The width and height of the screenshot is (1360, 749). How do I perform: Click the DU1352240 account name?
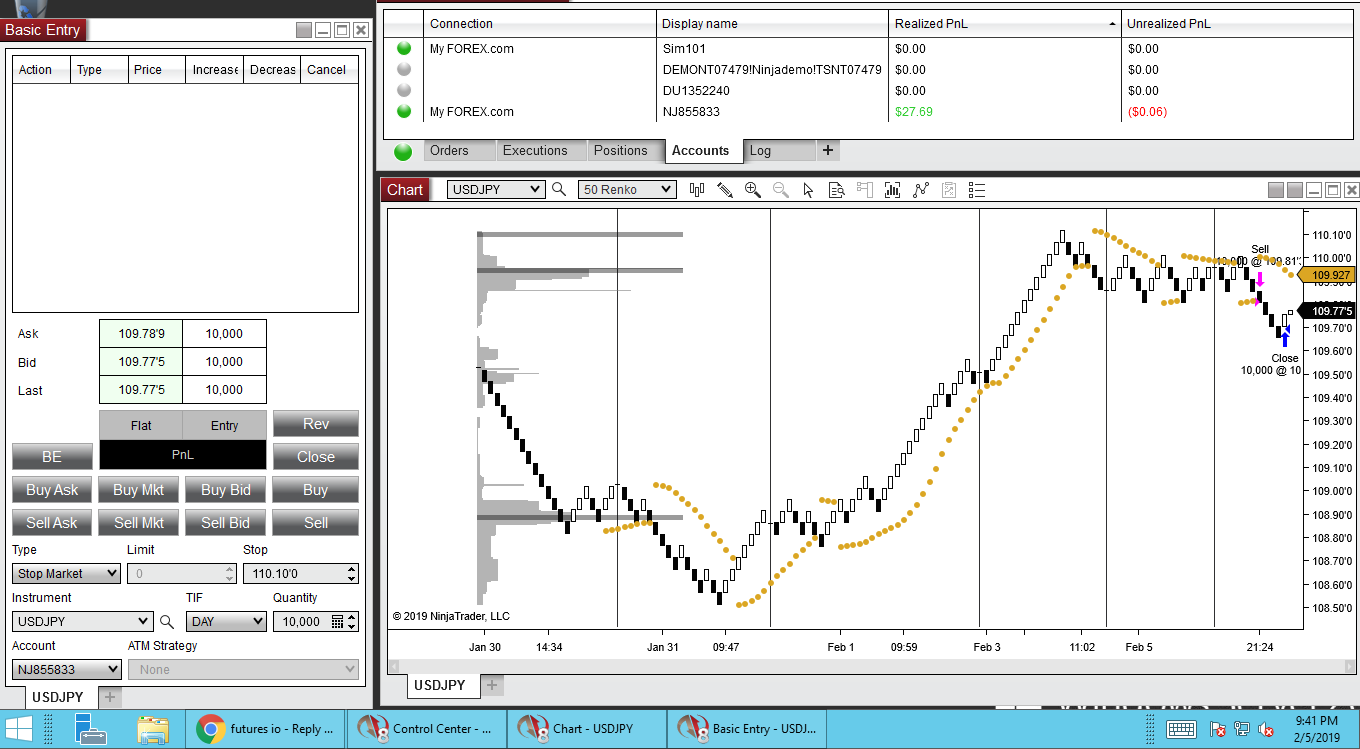[696, 91]
